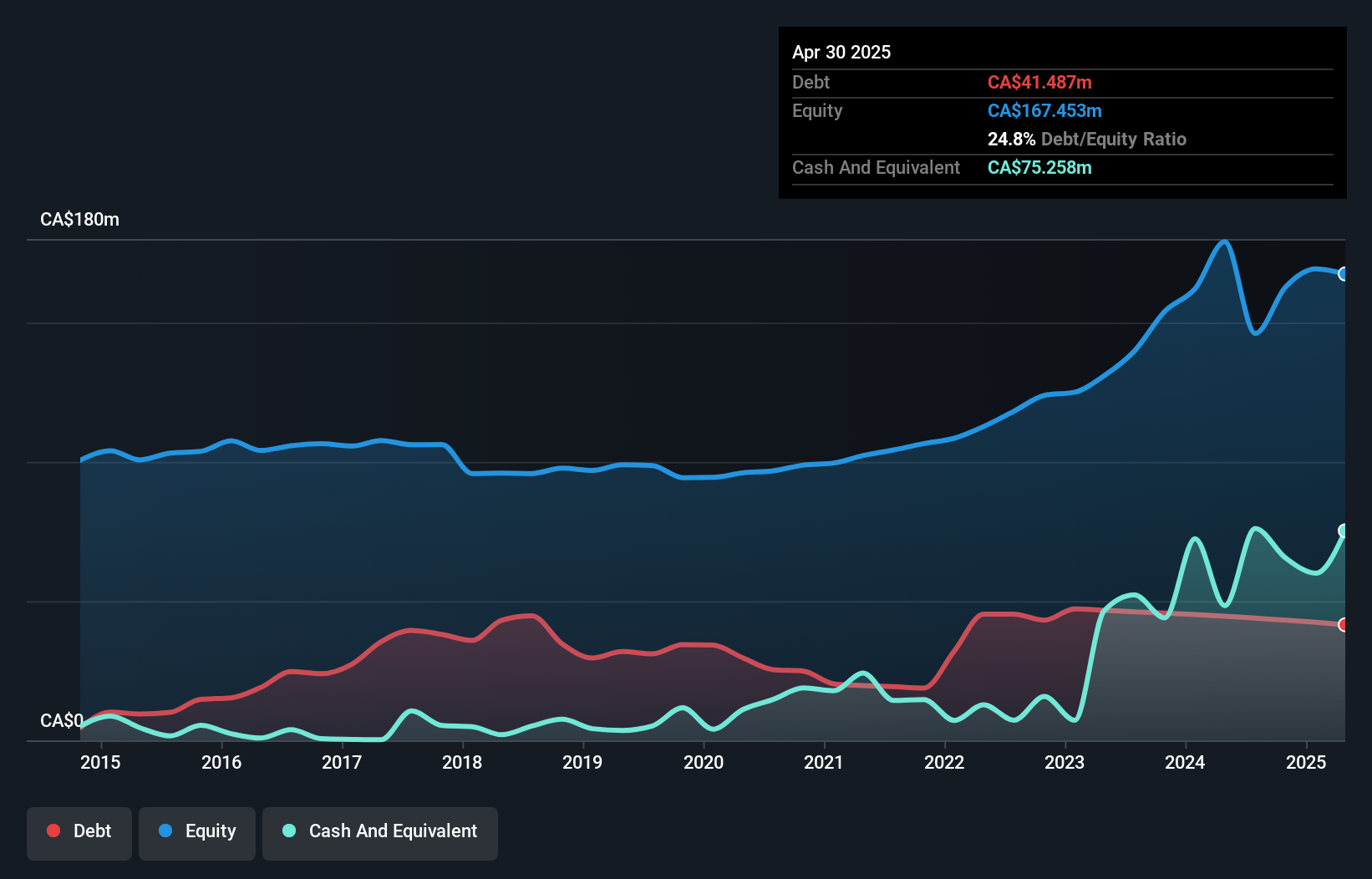Toggle the Equity series visibility
This screenshot has width=1372, height=879.
click(196, 832)
